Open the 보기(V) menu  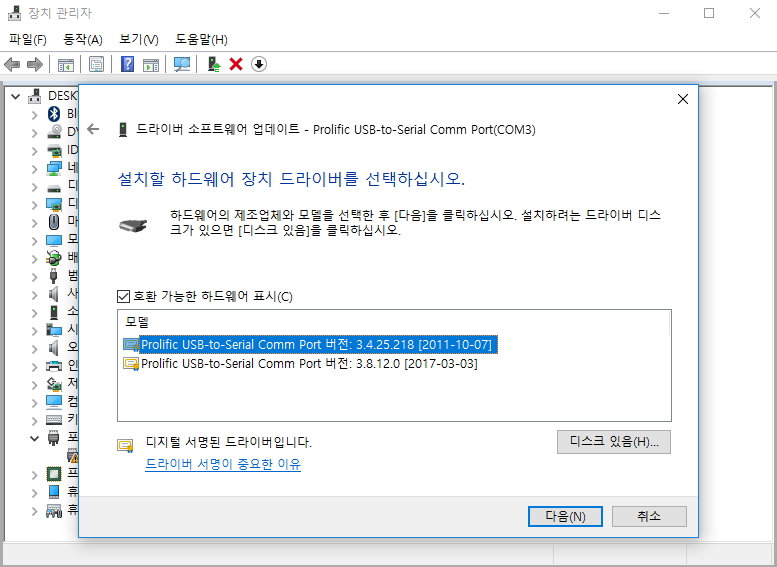(139, 39)
